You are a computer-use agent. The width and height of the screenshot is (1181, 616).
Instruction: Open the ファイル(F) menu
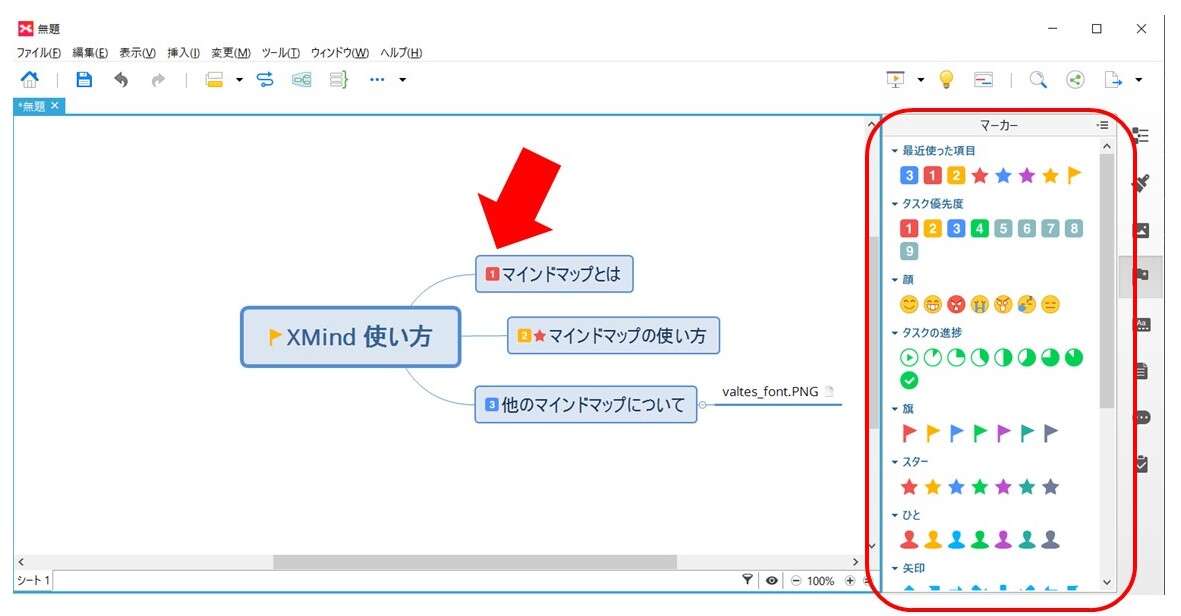38,53
